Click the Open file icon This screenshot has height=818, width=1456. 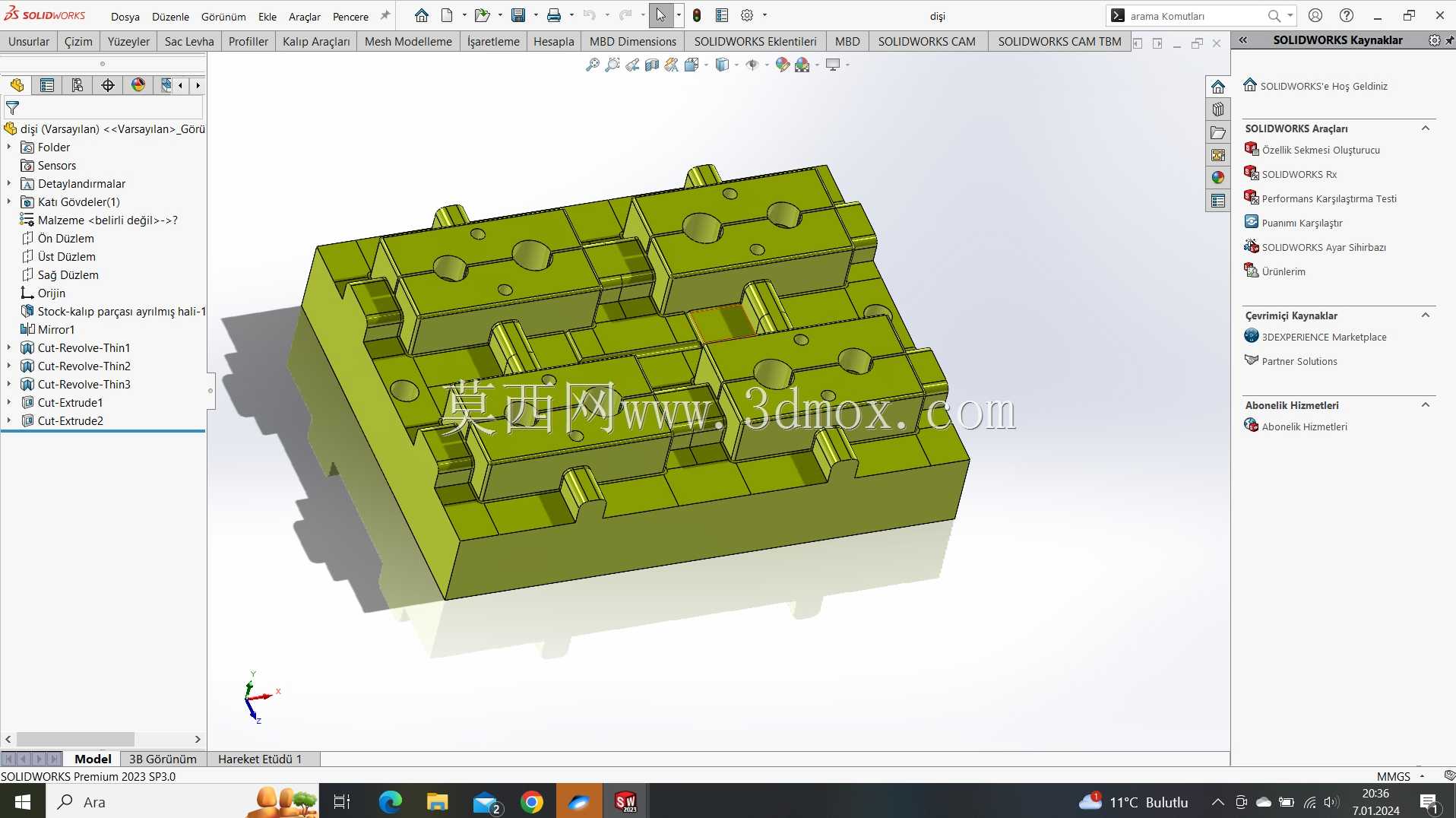[x=482, y=15]
